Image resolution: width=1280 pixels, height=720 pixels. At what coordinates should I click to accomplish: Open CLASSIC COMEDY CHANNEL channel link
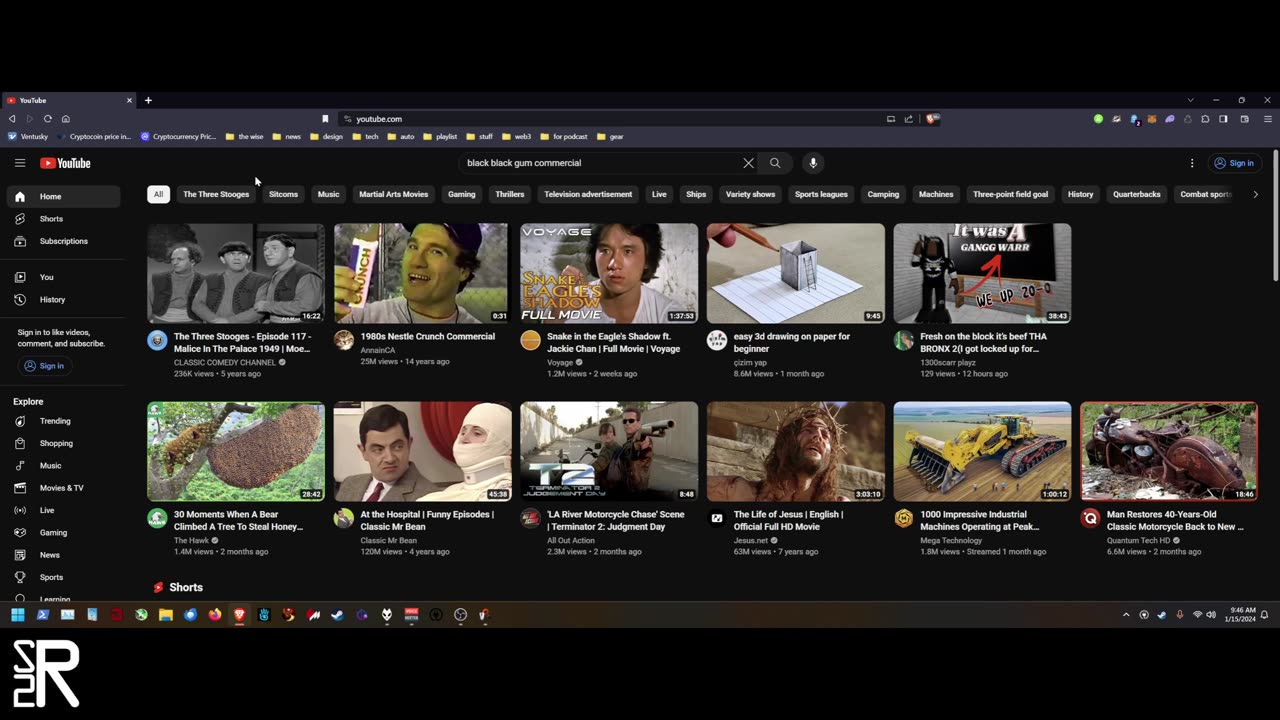click(x=225, y=362)
